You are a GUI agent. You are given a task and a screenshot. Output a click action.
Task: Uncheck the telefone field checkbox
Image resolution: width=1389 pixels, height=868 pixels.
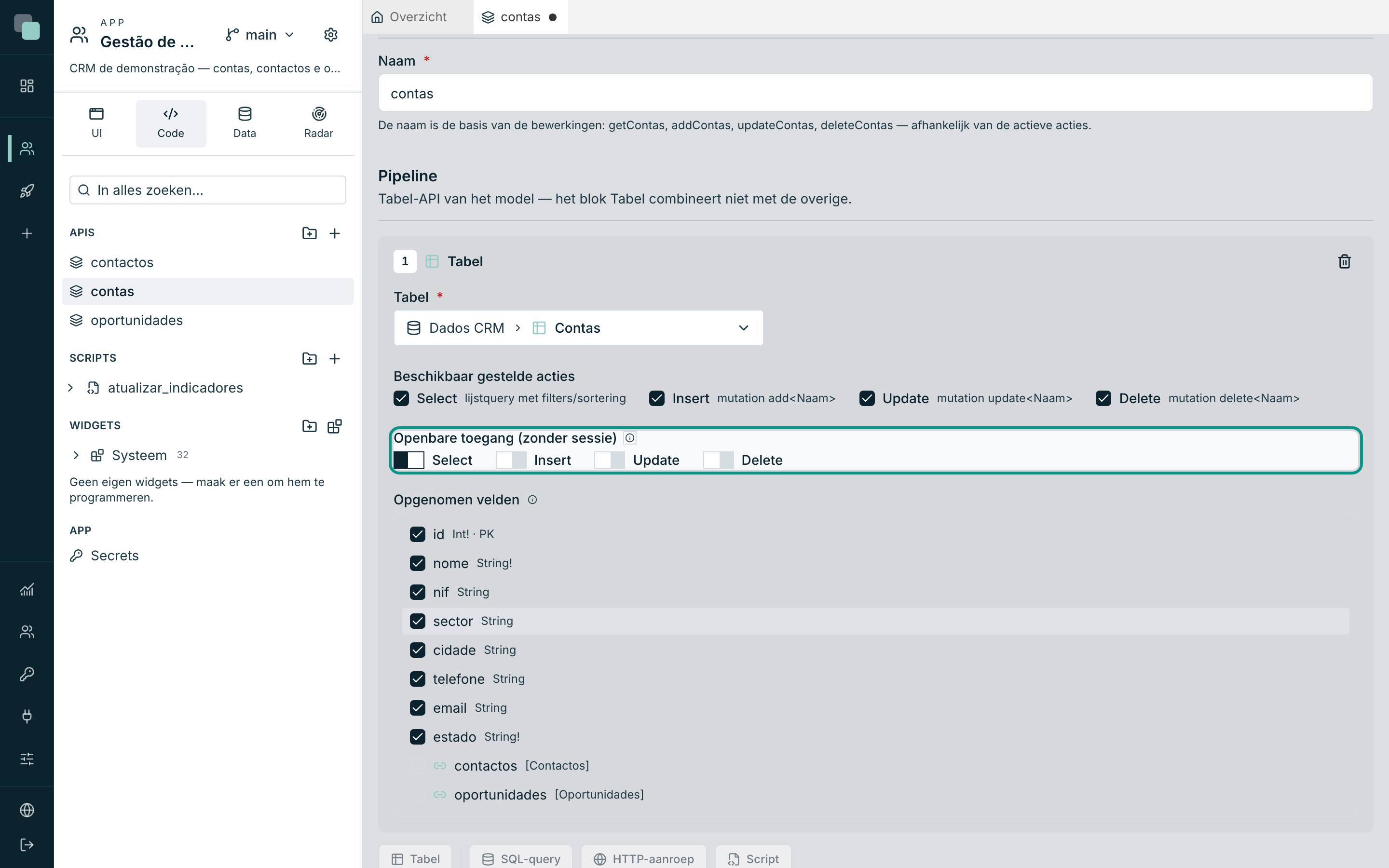417,678
